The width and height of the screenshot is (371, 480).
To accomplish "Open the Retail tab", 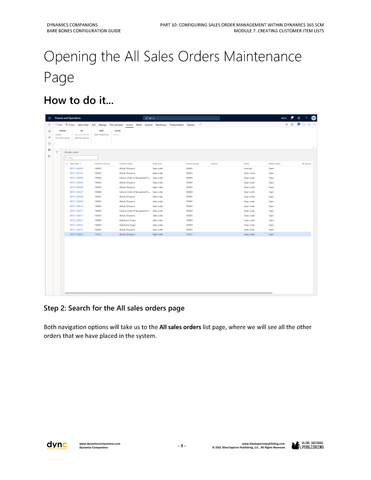I will (139, 125).
